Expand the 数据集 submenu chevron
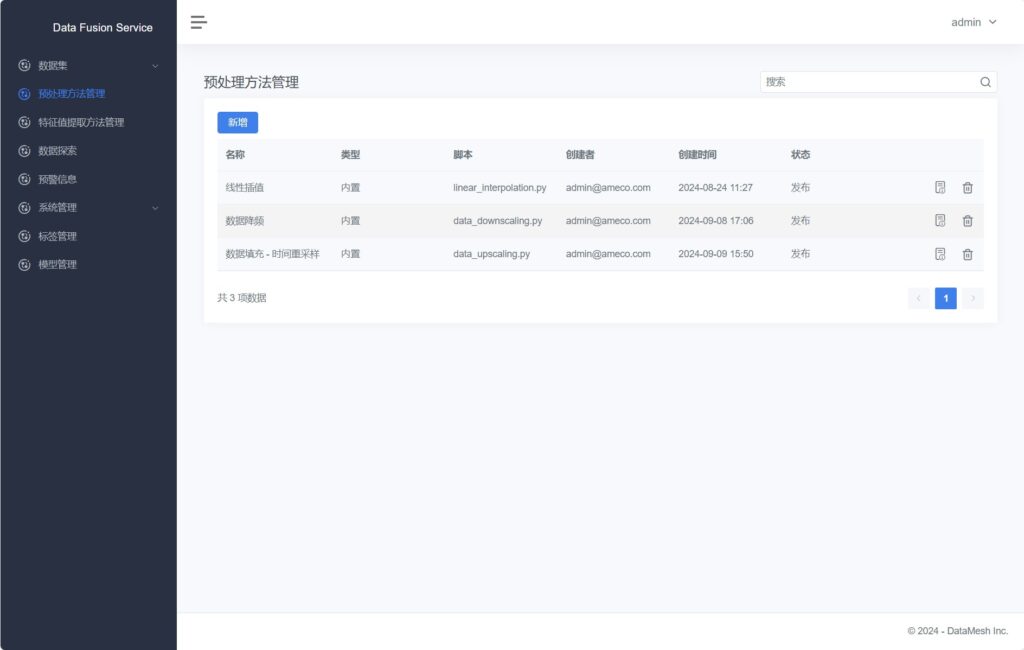The image size is (1024, 650). point(155,66)
